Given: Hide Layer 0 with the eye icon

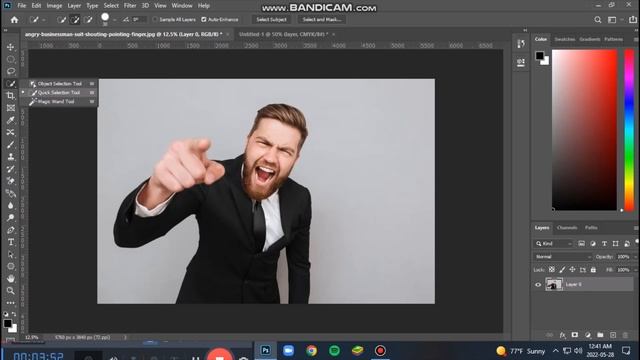Looking at the screenshot, I should click(538, 285).
